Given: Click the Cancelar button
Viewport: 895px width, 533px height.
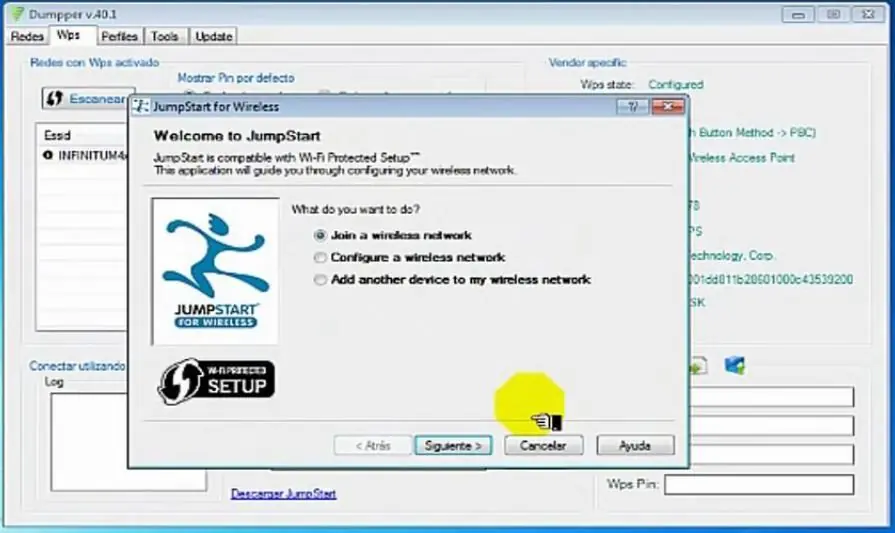Looking at the screenshot, I should tap(543, 445).
